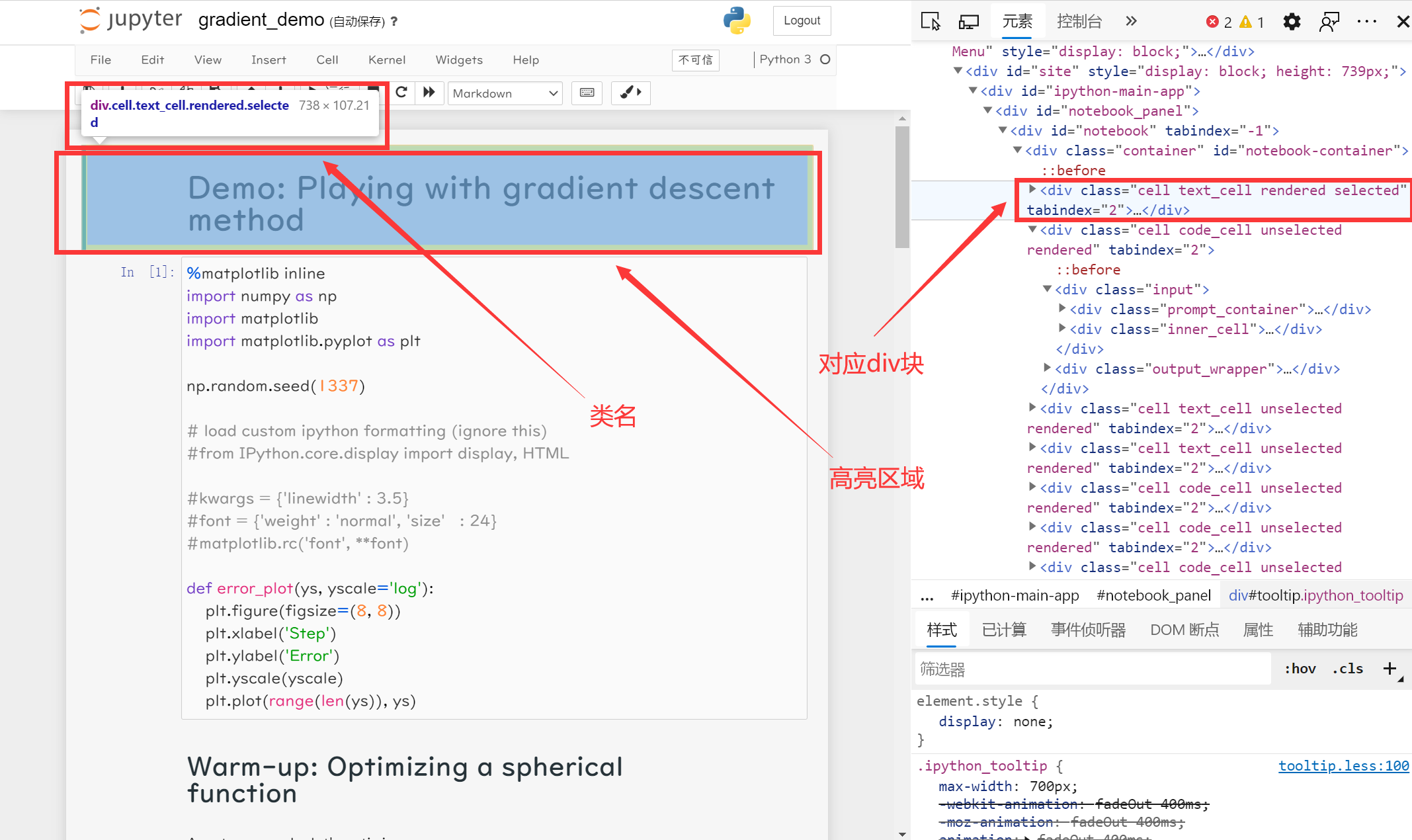This screenshot has width=1412, height=840.
Task: Click the Logout button
Action: pyautogui.click(x=802, y=21)
